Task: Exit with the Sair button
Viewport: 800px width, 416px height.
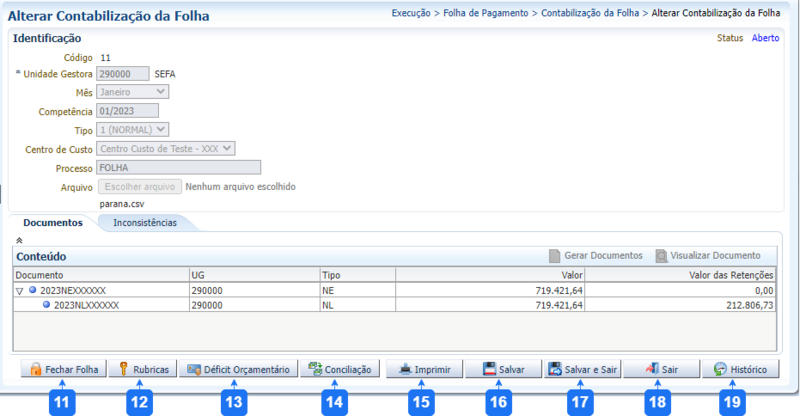Action: (662, 369)
